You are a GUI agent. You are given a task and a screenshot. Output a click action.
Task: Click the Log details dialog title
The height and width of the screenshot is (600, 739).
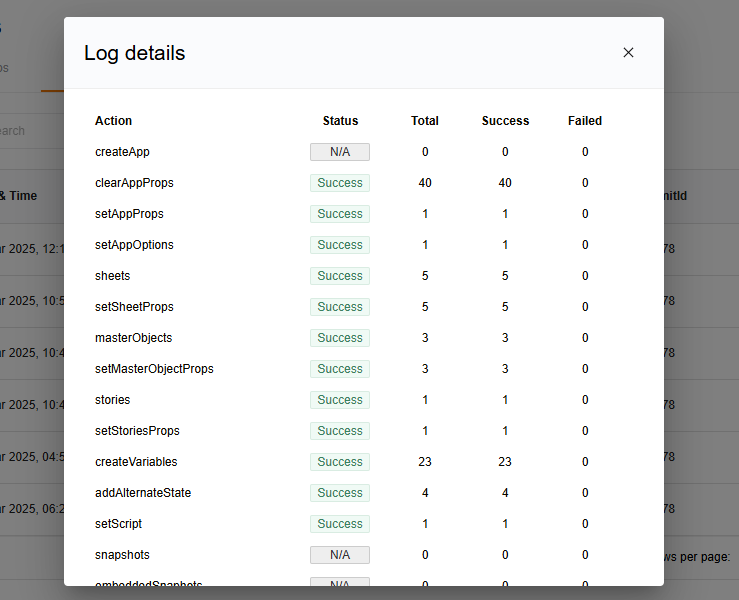pyautogui.click(x=134, y=53)
